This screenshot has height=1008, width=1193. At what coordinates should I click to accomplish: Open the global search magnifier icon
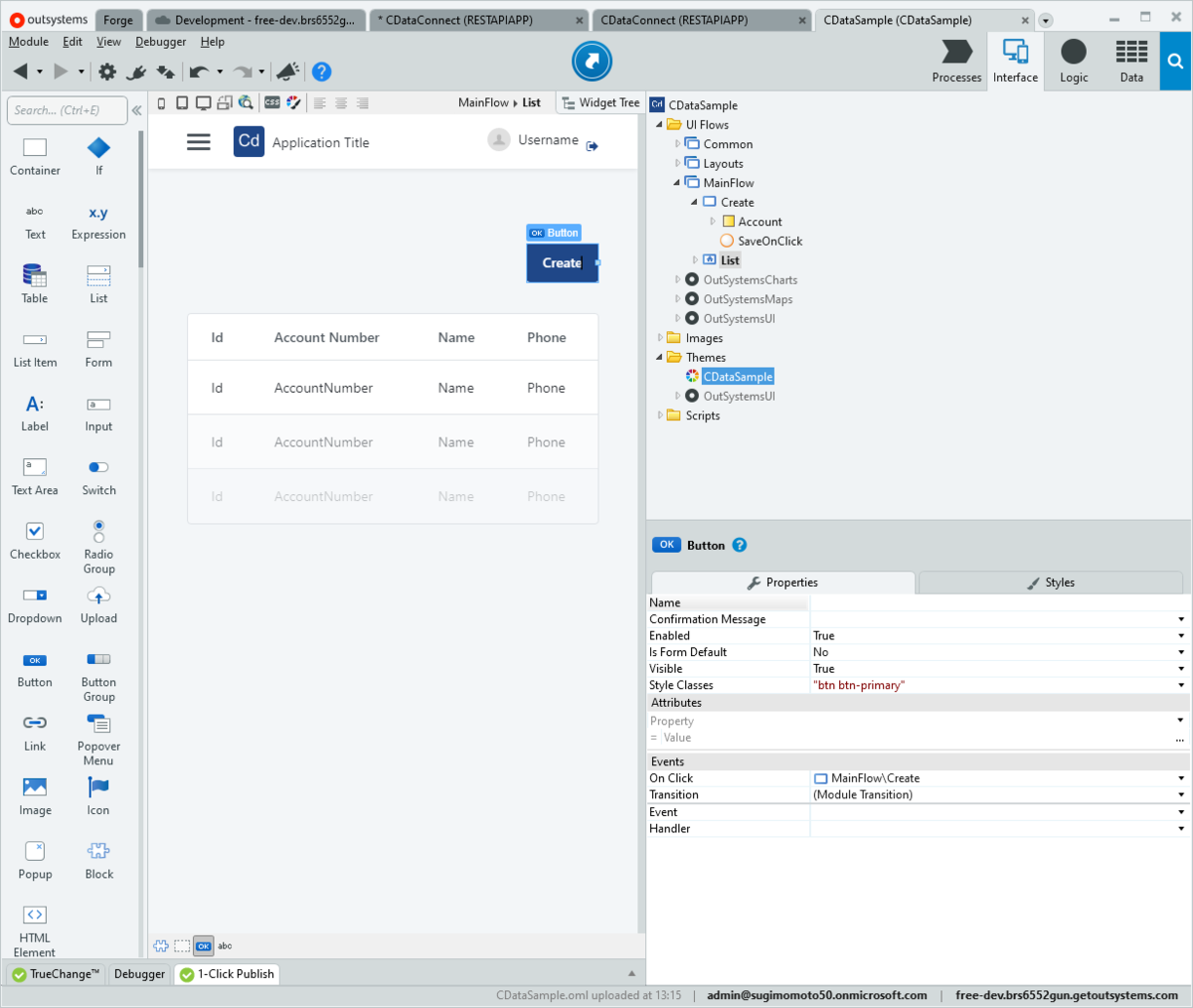1175,62
